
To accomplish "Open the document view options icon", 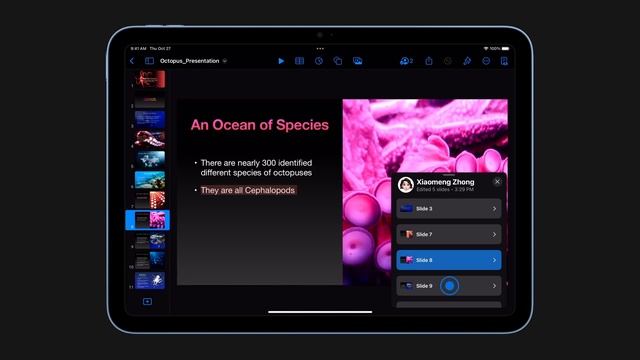I will coord(504,61).
